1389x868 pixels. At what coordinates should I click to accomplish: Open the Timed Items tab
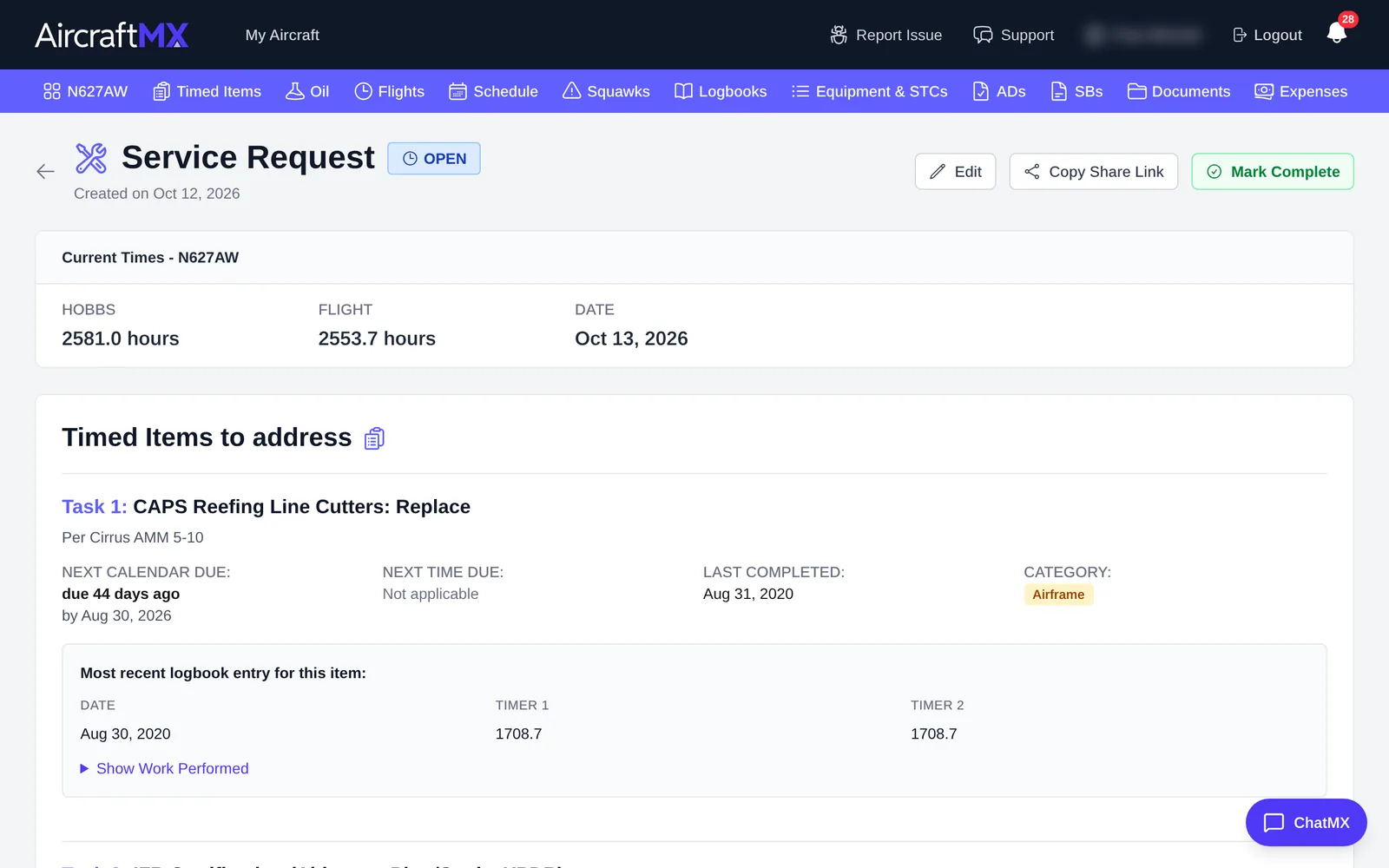click(x=207, y=91)
